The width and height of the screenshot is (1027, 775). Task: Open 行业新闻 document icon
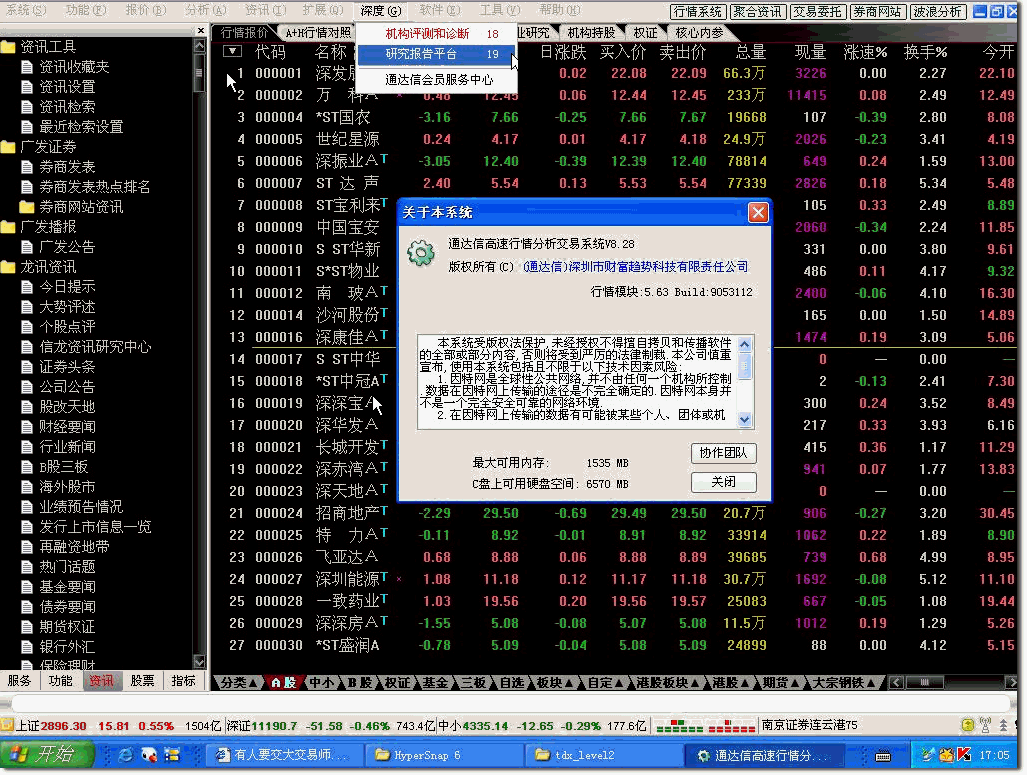27,447
